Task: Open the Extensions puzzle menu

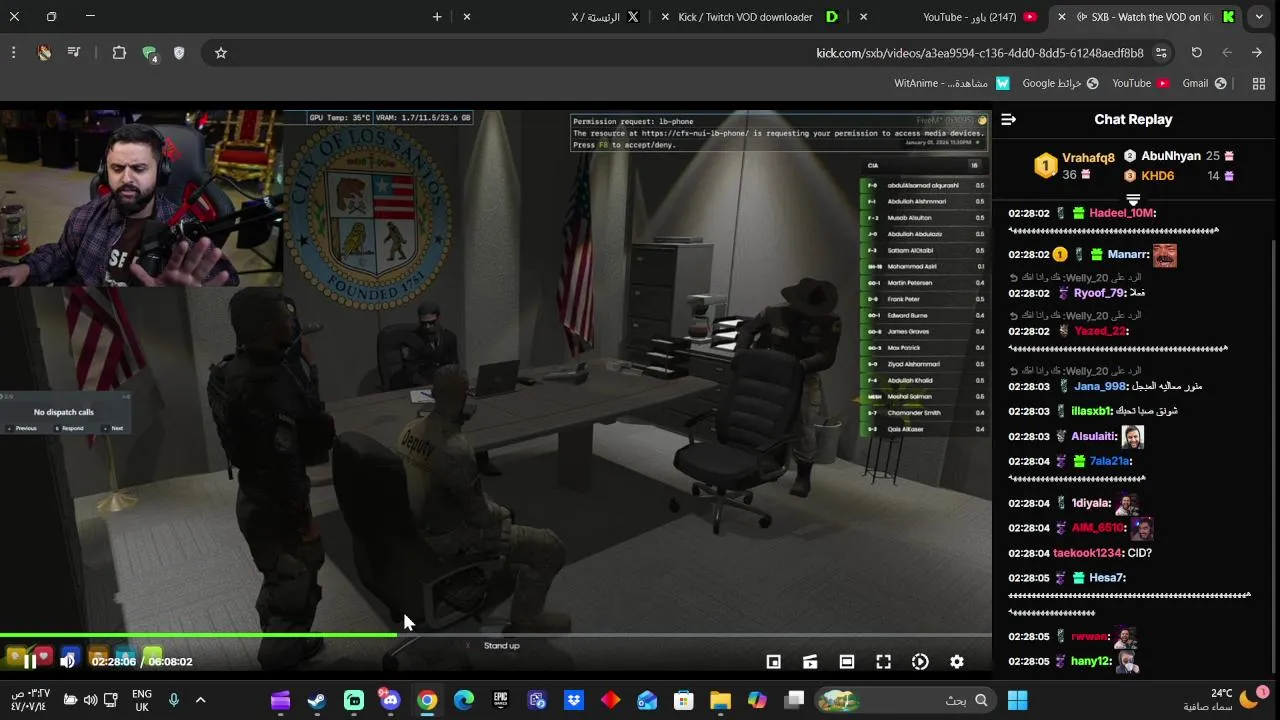Action: (x=119, y=53)
